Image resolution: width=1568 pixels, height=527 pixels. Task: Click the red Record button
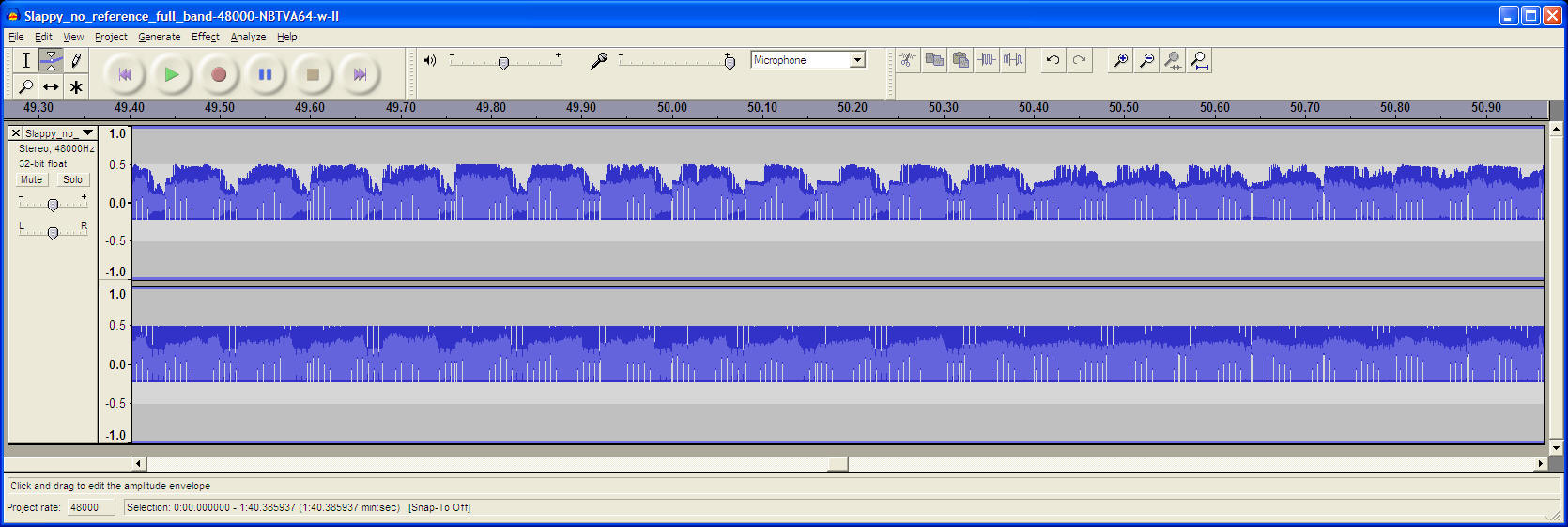tap(219, 74)
